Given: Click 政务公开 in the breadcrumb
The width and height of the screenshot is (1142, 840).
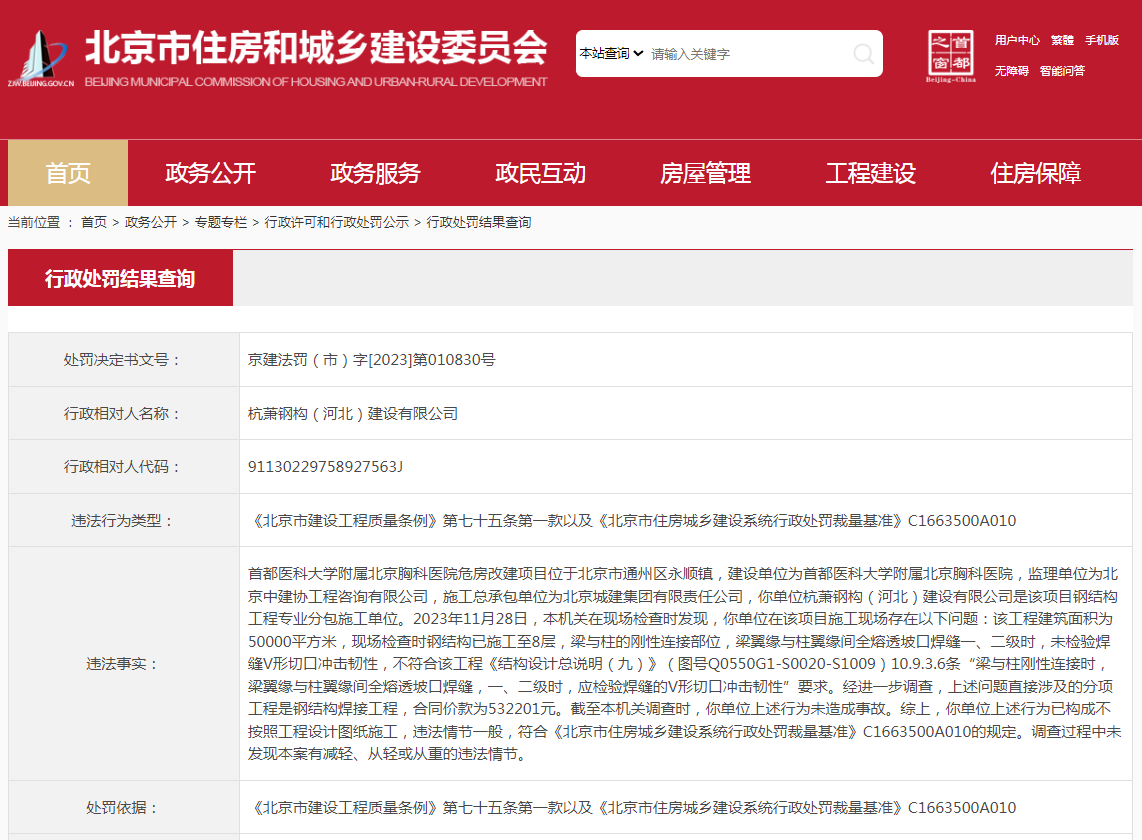Looking at the screenshot, I should [151, 222].
